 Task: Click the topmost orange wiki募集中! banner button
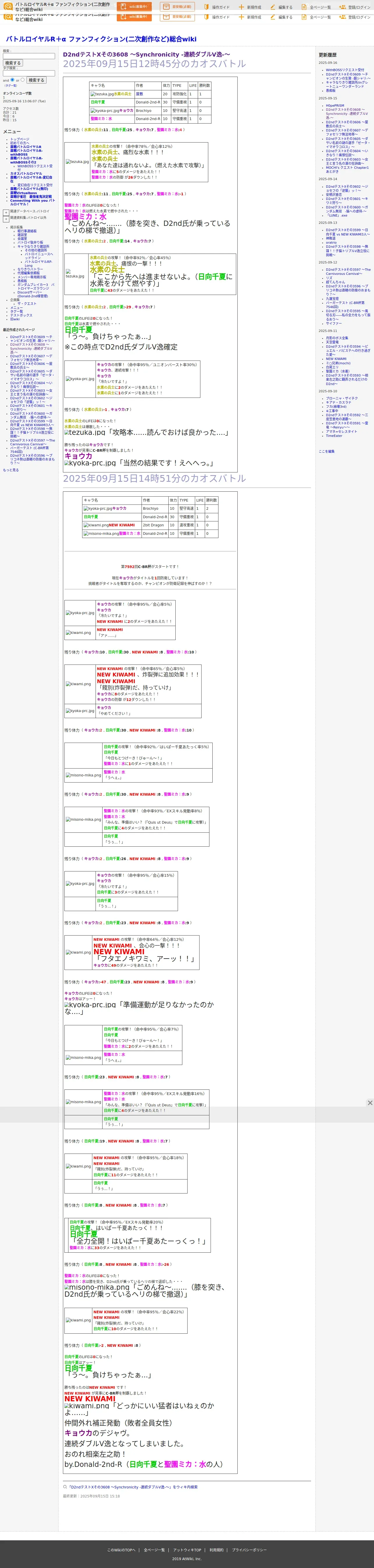[134, 7]
